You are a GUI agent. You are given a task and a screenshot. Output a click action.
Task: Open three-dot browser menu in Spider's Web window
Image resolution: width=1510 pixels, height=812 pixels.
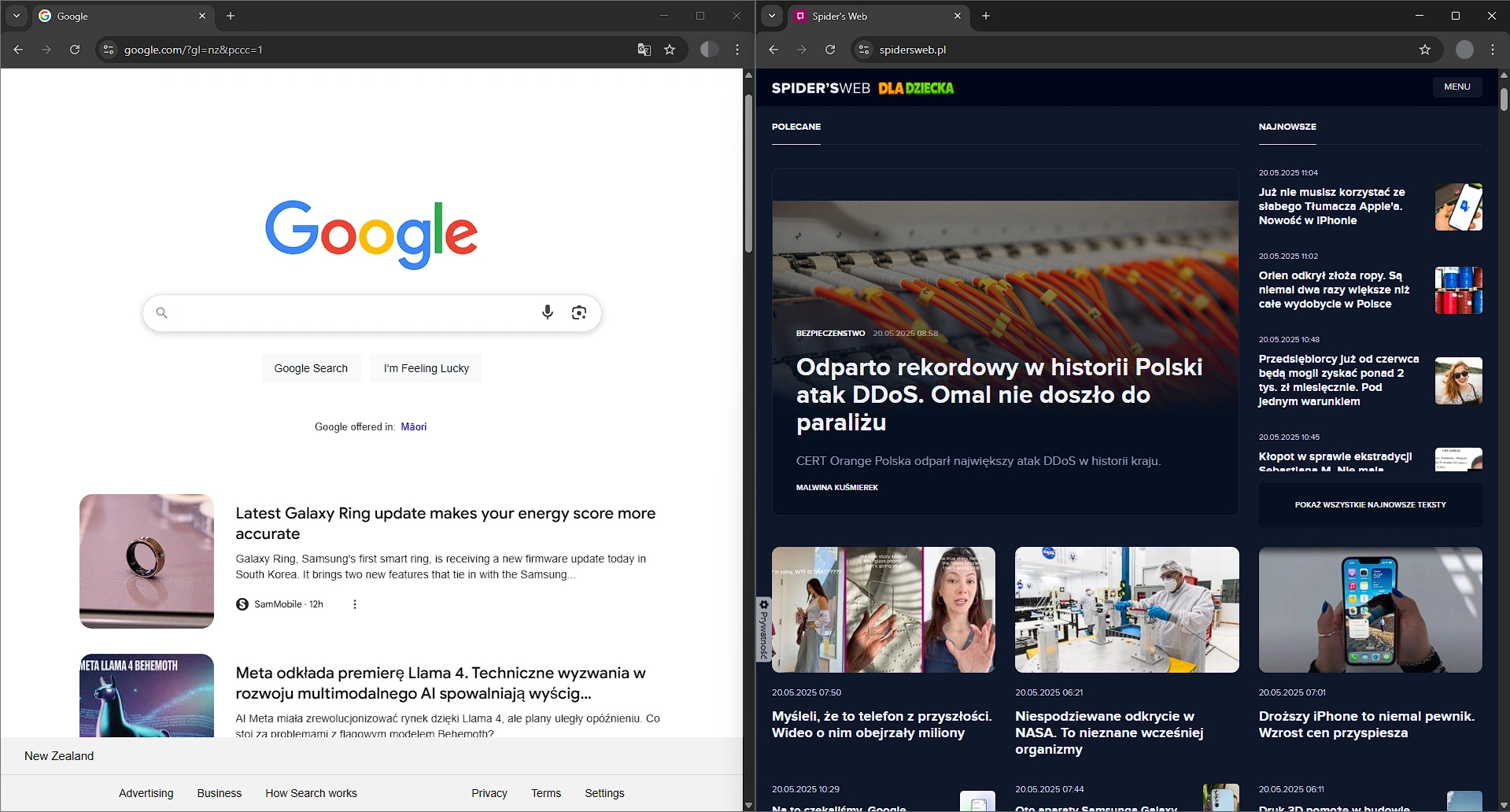coord(1493,50)
